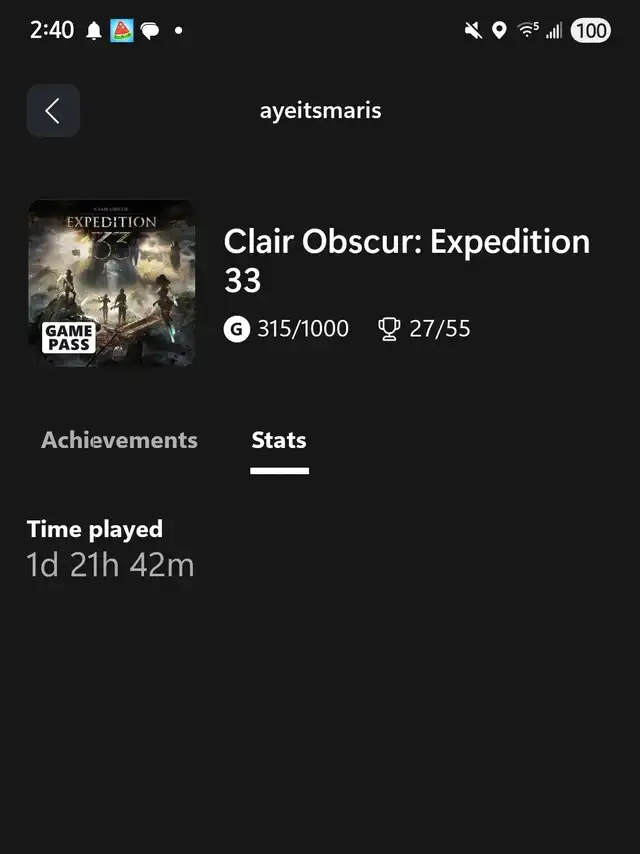Tap the 315/1000 gamerscore value

(303, 329)
